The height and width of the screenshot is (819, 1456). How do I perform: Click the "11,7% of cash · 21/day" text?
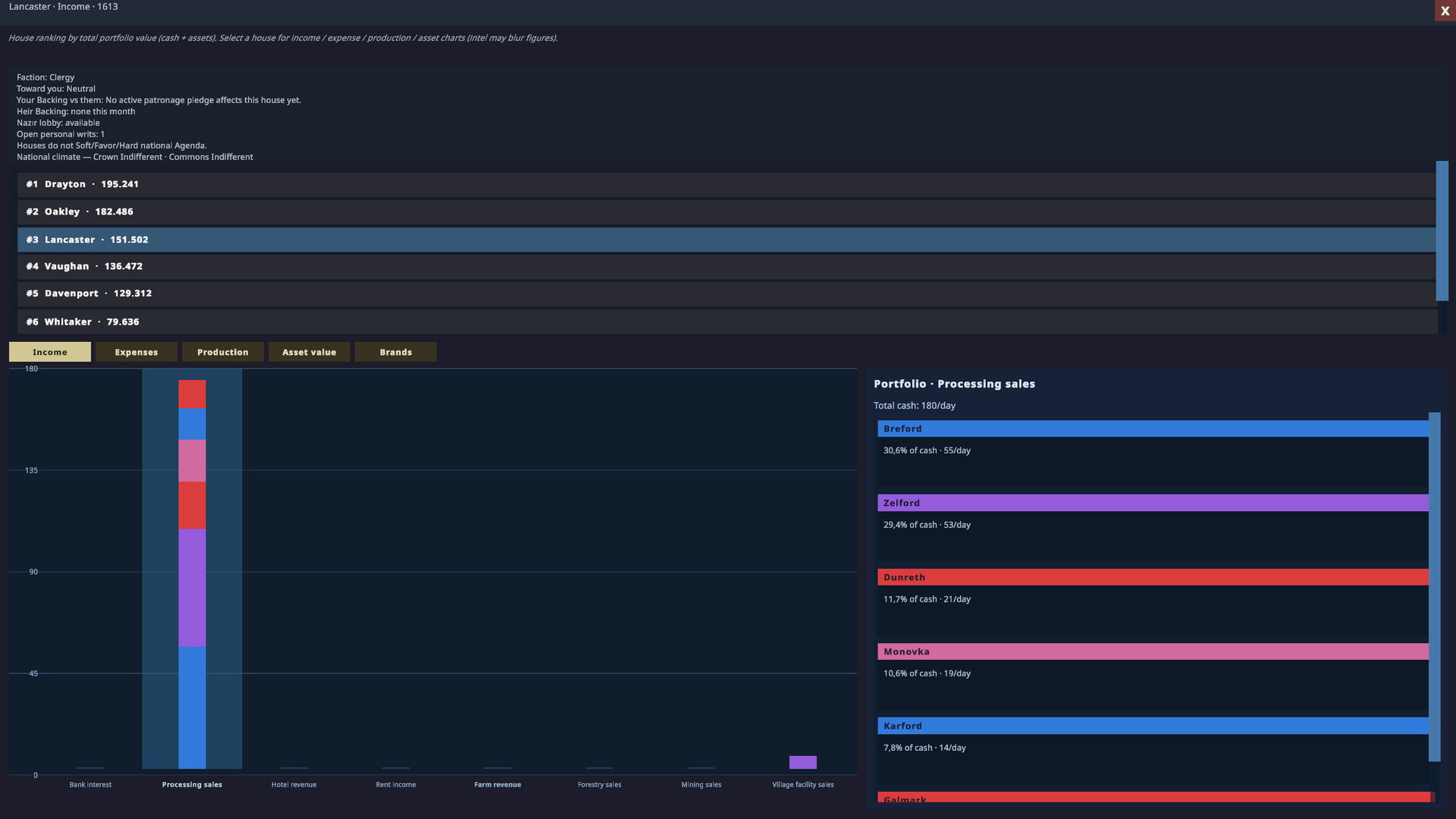[927, 599]
